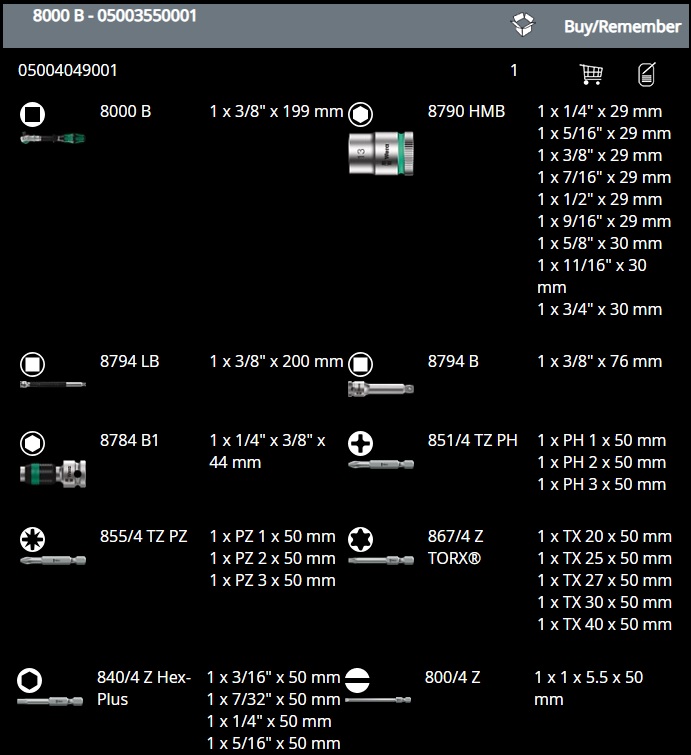Click the Buy/Remember box icon
Image resolution: width=691 pixels, height=755 pixels.
point(523,24)
